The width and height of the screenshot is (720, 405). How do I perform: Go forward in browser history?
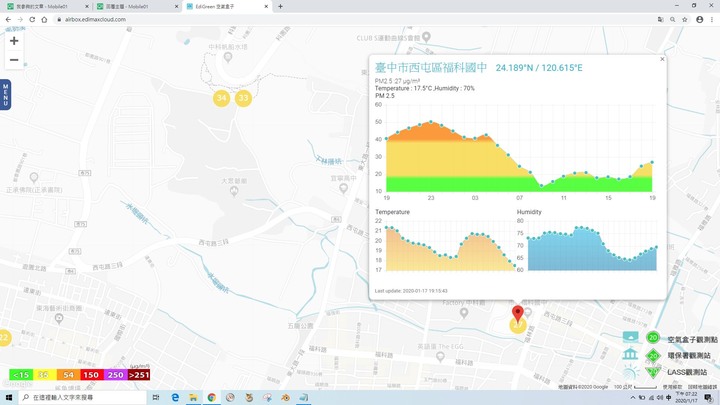point(20,19)
